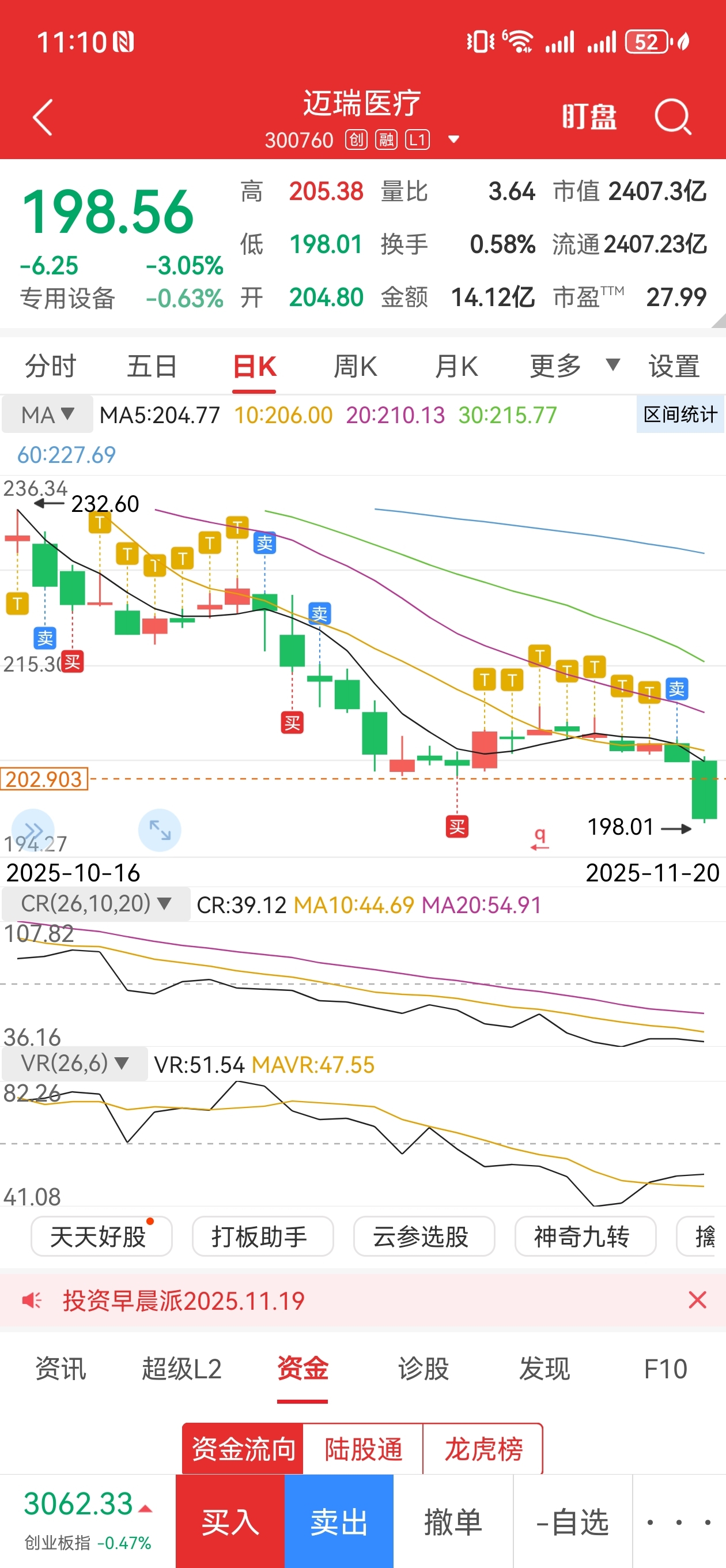
Task: Tap the 买 marker below lowest candle
Action: tap(457, 827)
